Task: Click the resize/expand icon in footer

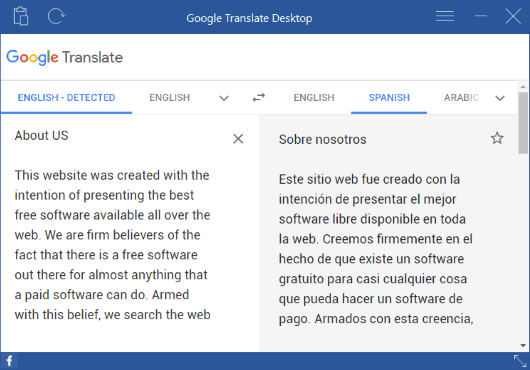Action: tap(521, 361)
